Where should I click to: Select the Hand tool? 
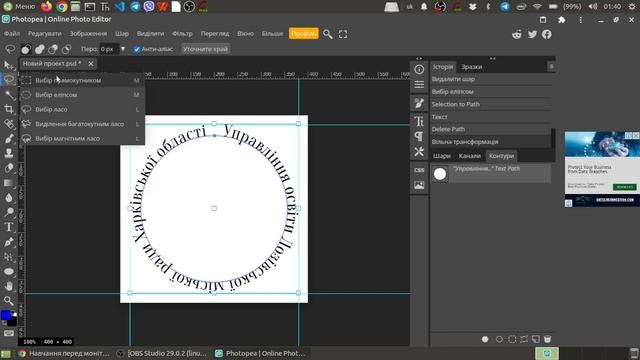(9, 286)
